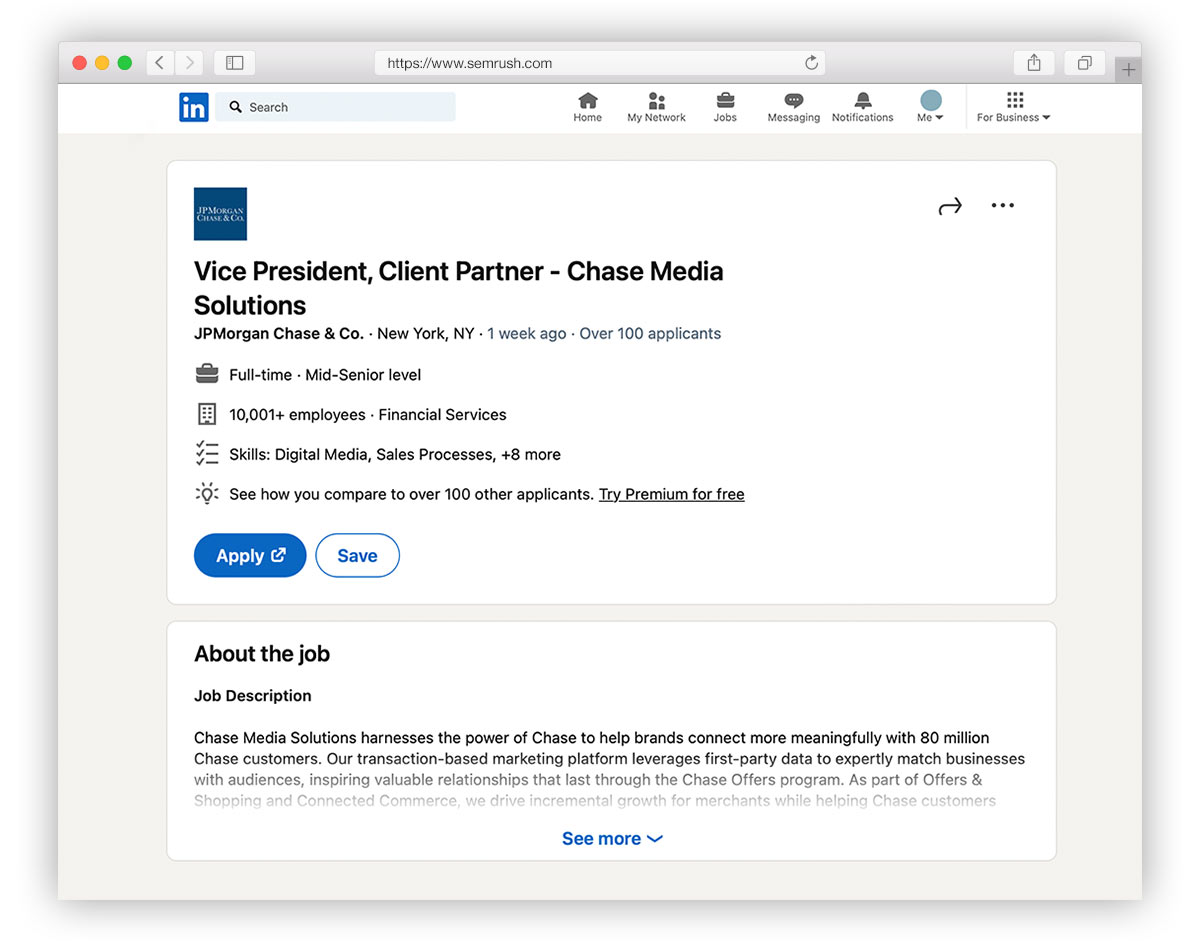Go to the Jobs briefcase icon
This screenshot has height=941, width=1200.
(725, 101)
